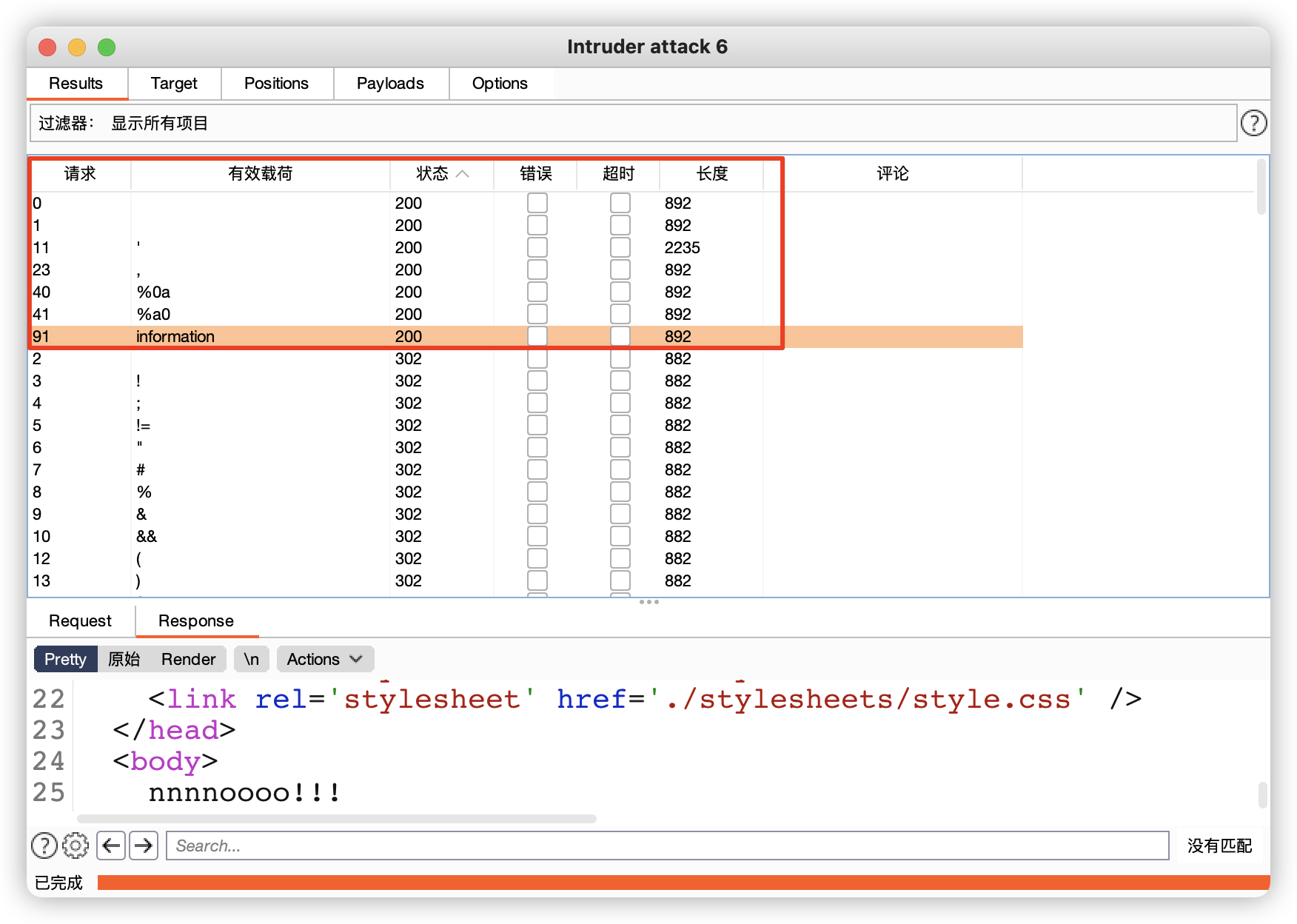Click response line number 22
The height and width of the screenshot is (924, 1297).
coord(49,699)
